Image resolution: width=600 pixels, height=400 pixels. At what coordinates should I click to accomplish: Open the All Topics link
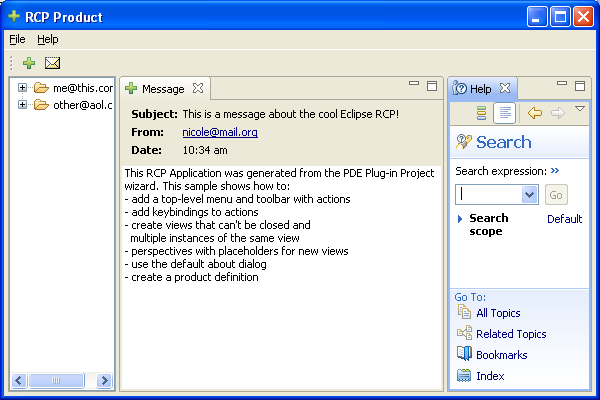click(x=498, y=313)
